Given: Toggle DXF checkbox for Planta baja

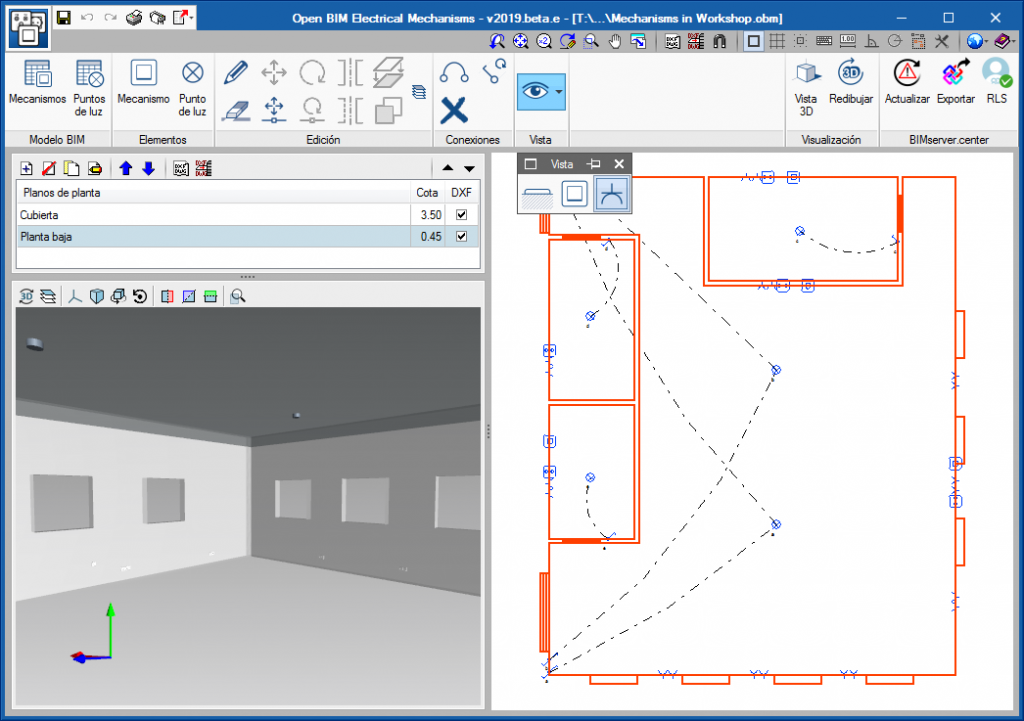Looking at the screenshot, I should [461, 237].
